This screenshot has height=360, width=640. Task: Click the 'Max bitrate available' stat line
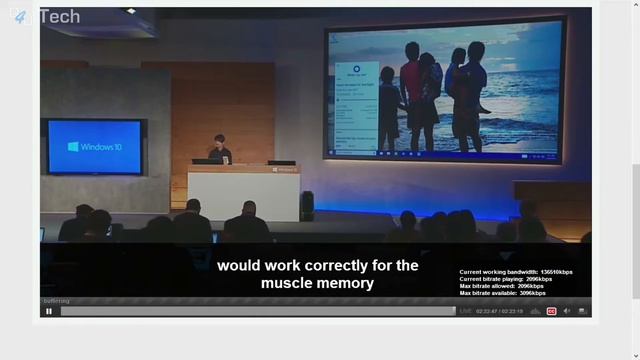click(502, 293)
